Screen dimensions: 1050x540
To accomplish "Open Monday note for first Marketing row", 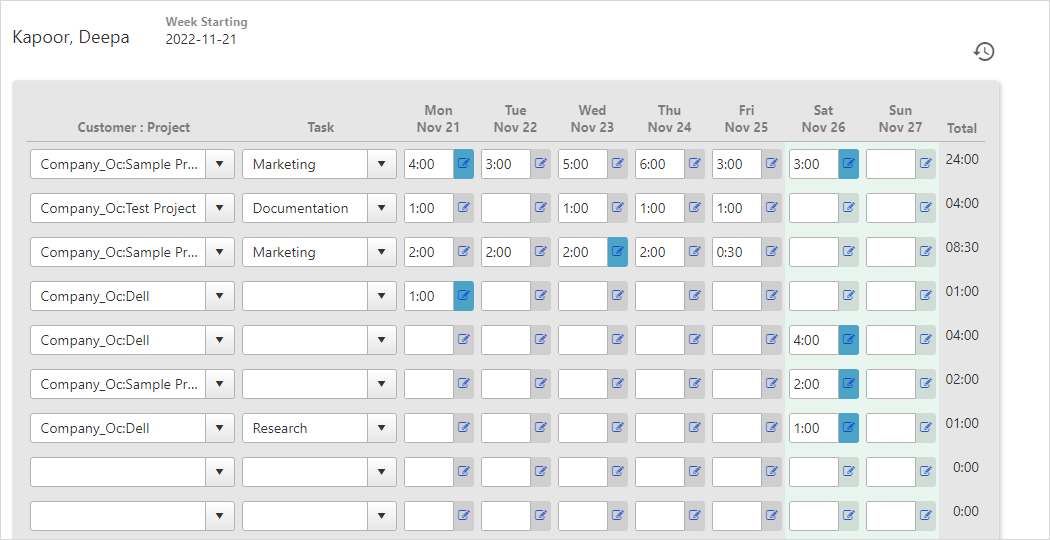I will point(463,164).
